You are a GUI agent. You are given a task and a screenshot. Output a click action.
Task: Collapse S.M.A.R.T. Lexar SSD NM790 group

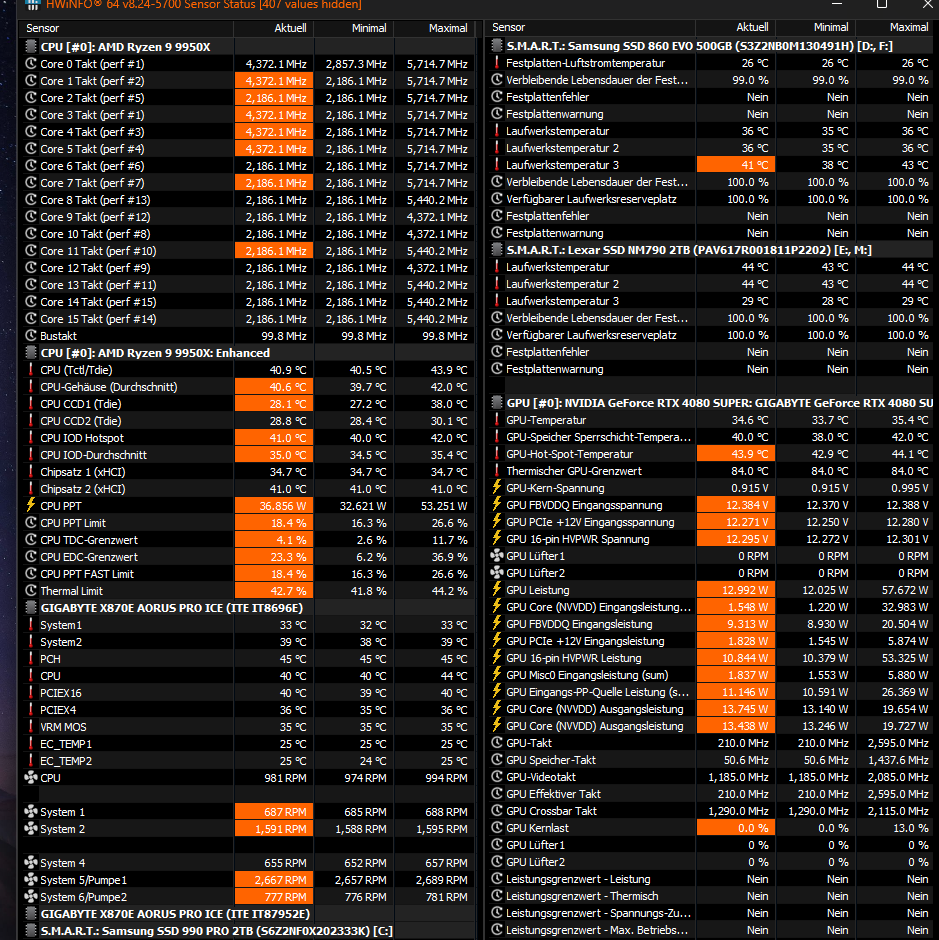pos(496,250)
